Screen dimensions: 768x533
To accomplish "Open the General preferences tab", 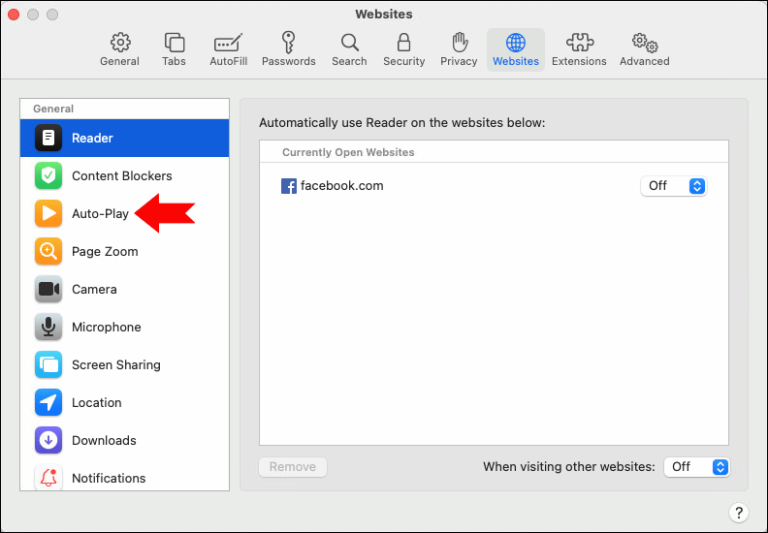I will point(120,49).
